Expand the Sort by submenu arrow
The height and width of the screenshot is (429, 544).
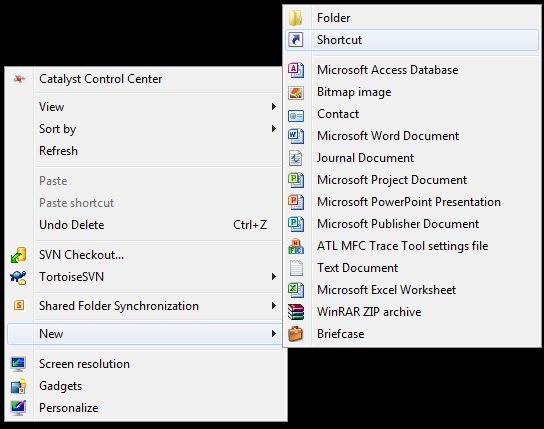click(274, 129)
